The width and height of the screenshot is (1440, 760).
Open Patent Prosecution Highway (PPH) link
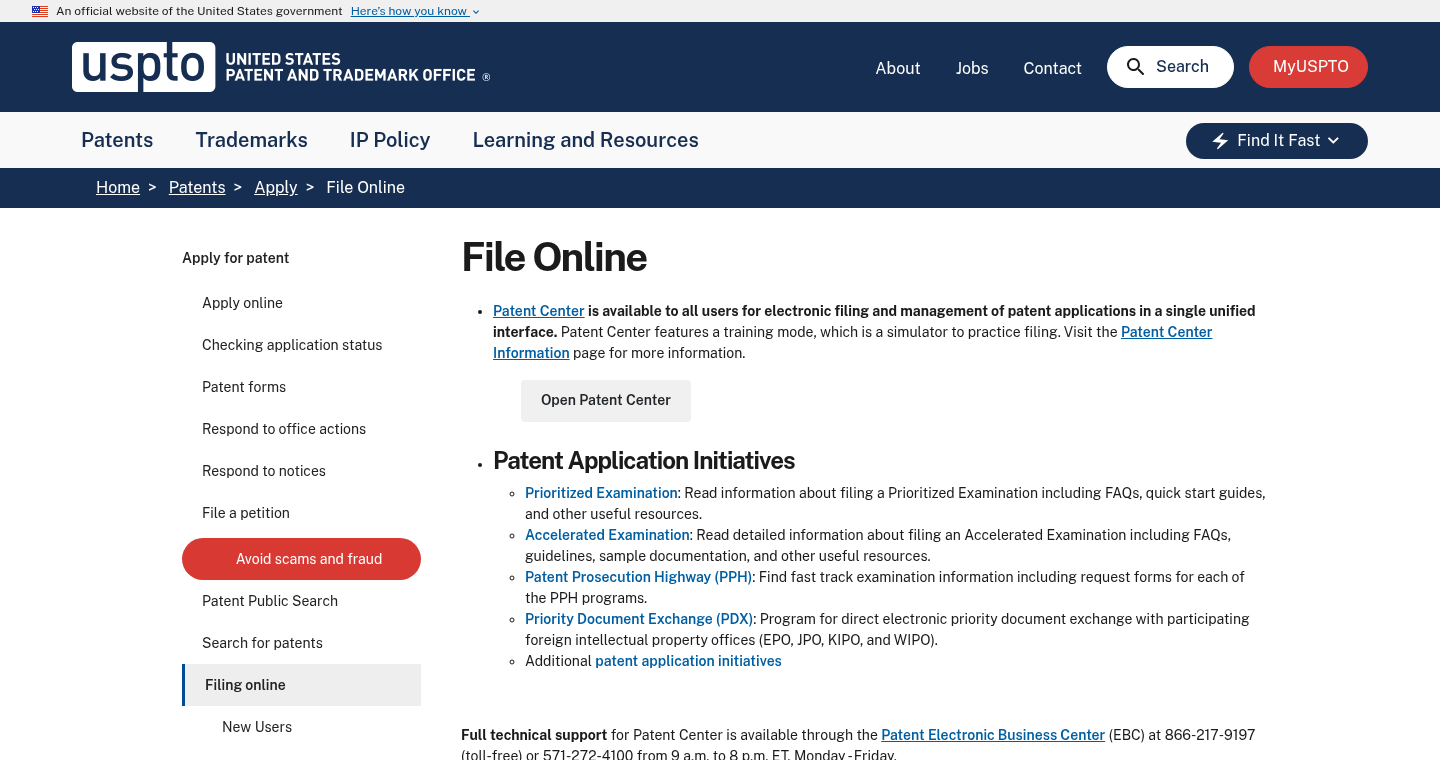tap(638, 577)
